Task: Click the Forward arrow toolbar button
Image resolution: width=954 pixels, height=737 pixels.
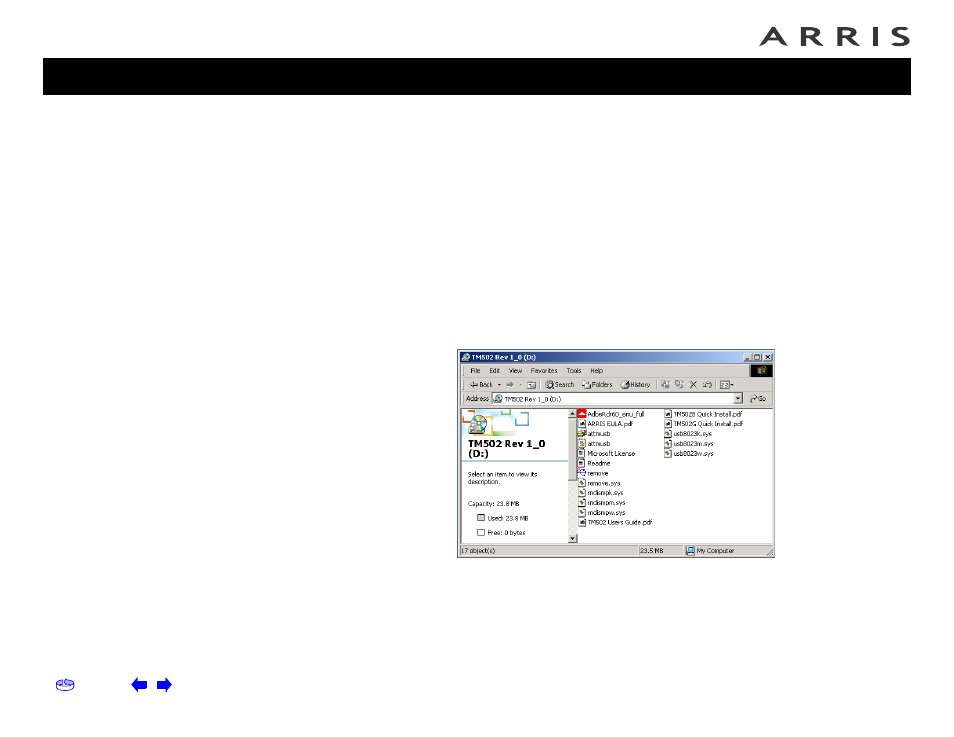Action: click(x=510, y=385)
